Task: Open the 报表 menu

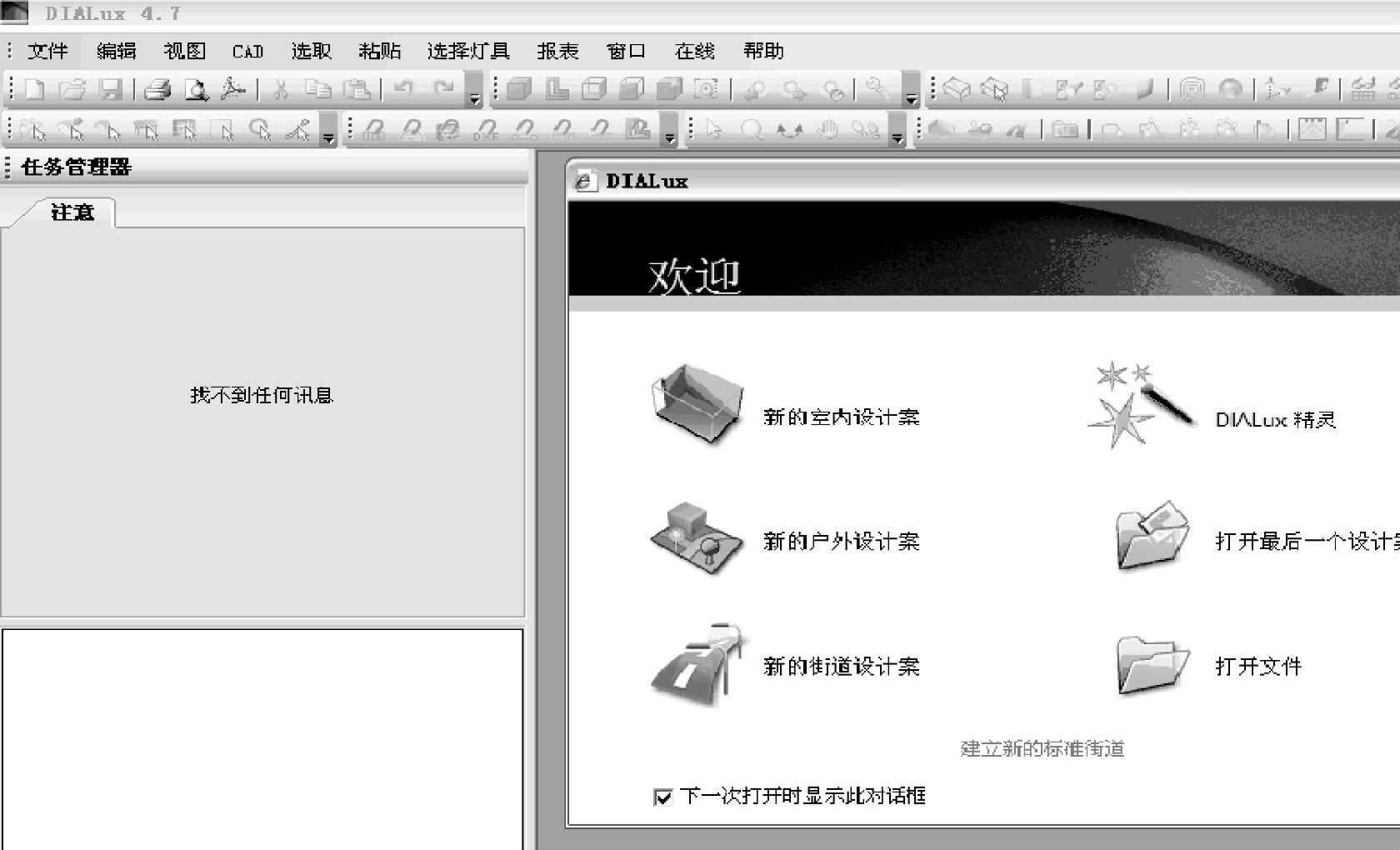Action: click(557, 52)
